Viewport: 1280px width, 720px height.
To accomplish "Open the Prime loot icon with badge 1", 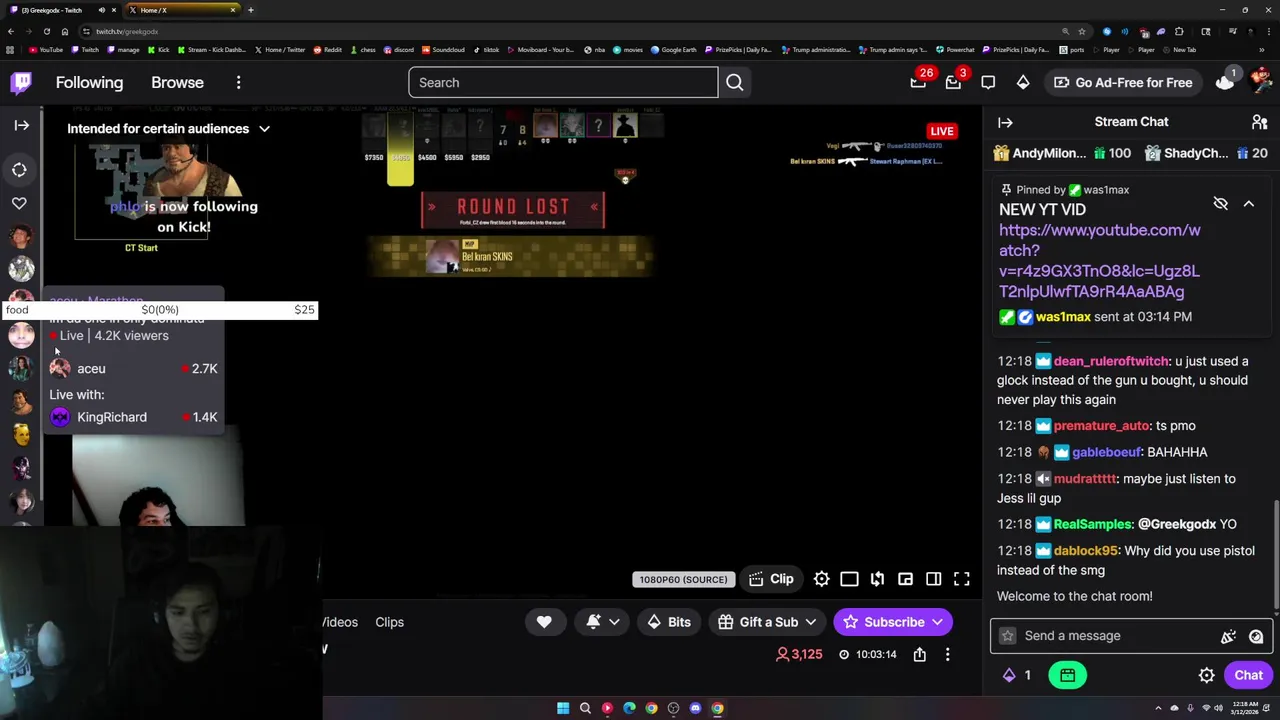I will tap(1225, 82).
